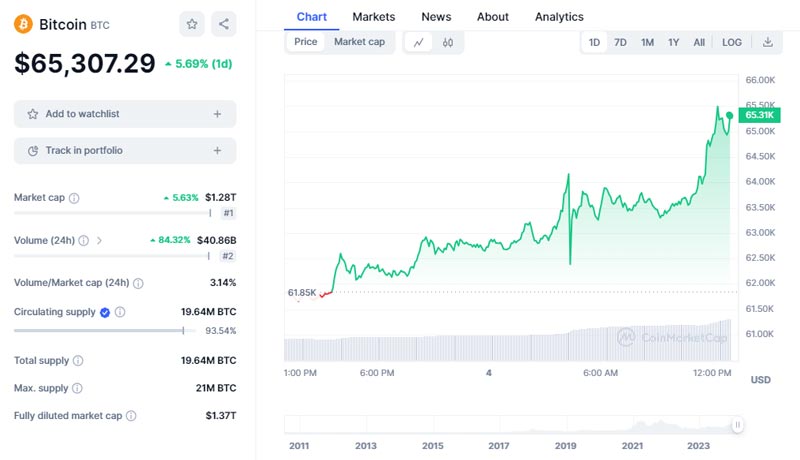Click the $1.37T fully diluted value

coord(221,416)
